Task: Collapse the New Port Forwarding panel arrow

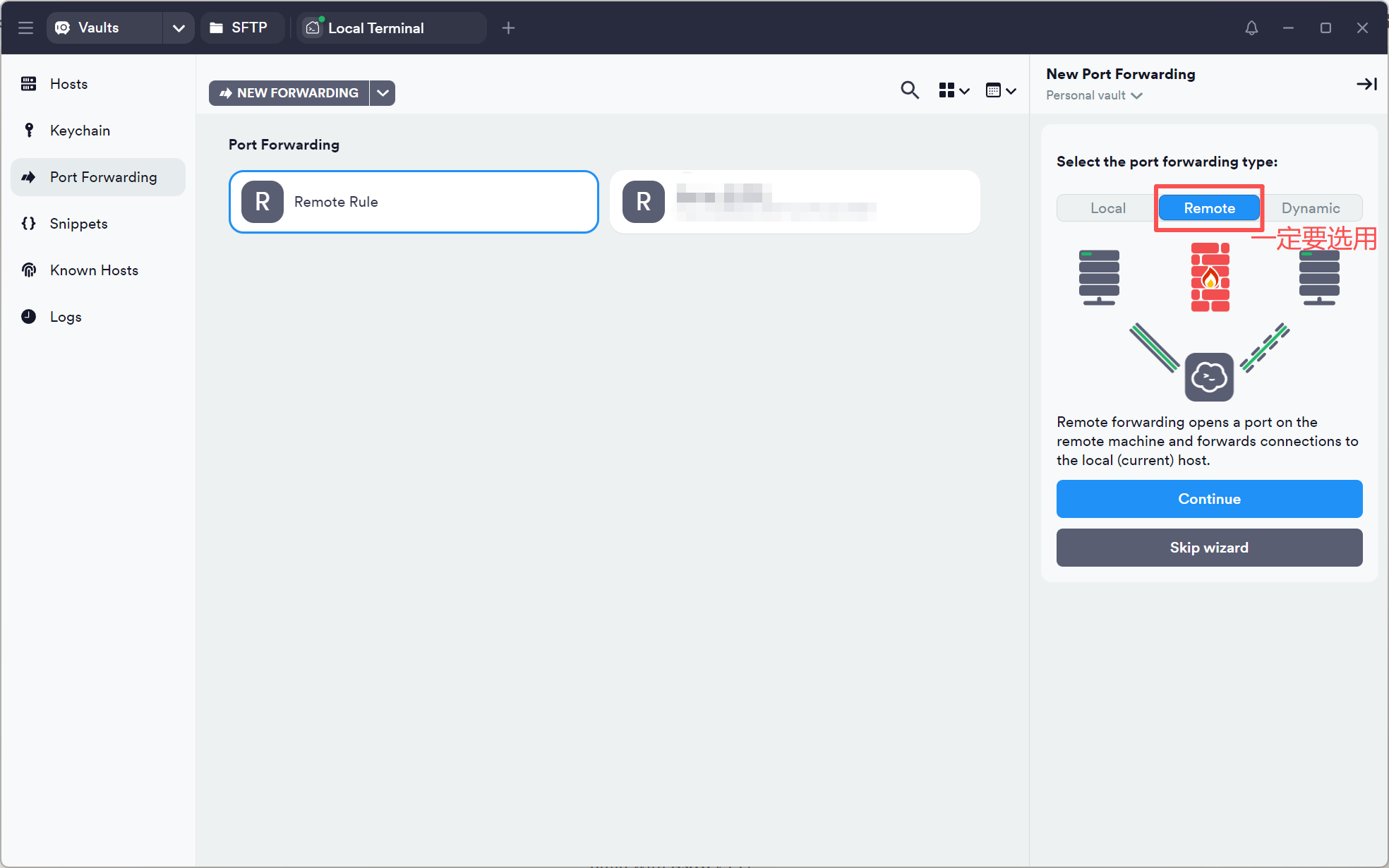Action: (x=1366, y=84)
